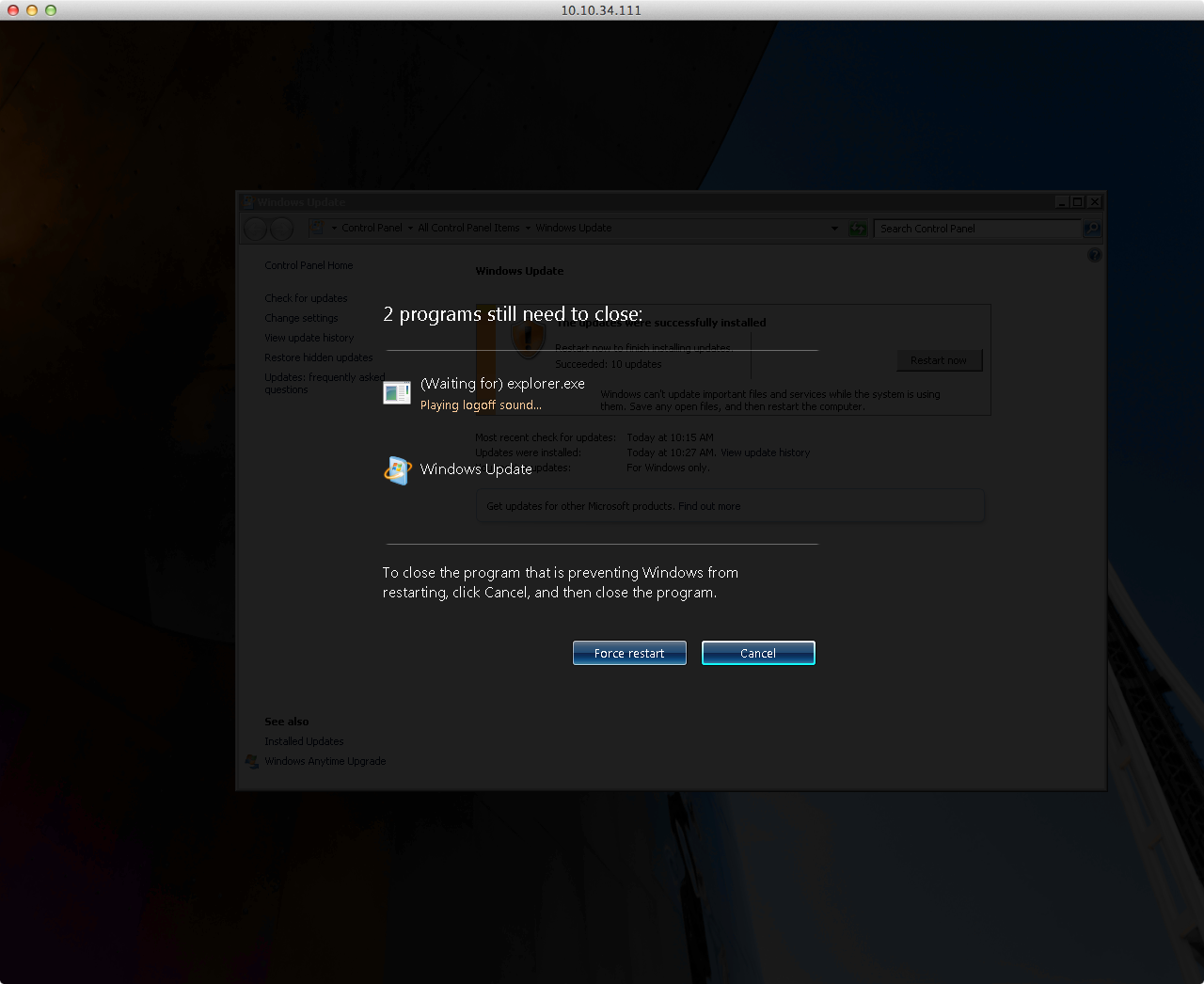The image size is (1204, 984).
Task: Click the 'Playing logoff sound...' status text
Action: click(481, 405)
